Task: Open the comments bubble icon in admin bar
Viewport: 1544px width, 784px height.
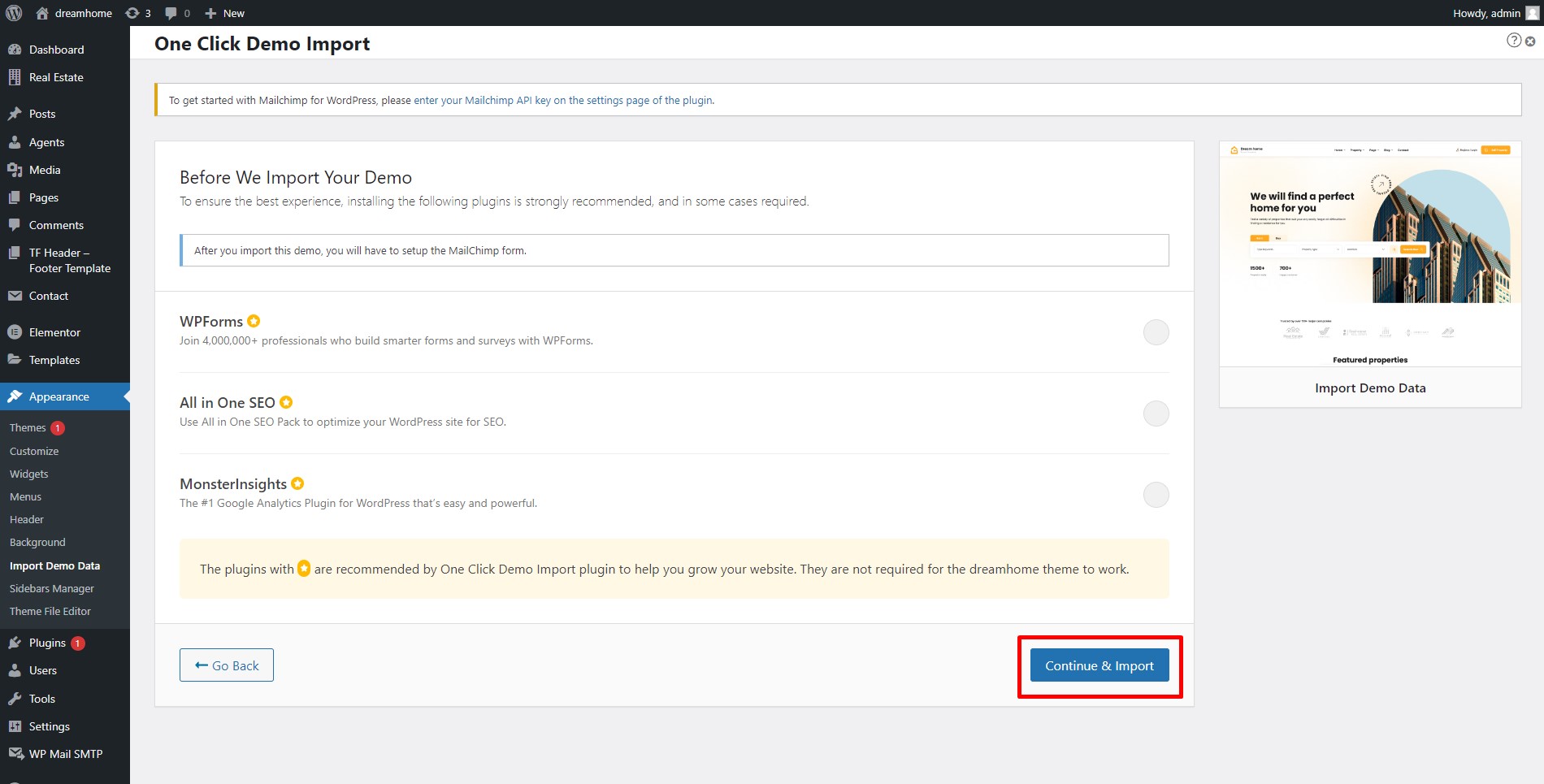Action: click(x=171, y=13)
